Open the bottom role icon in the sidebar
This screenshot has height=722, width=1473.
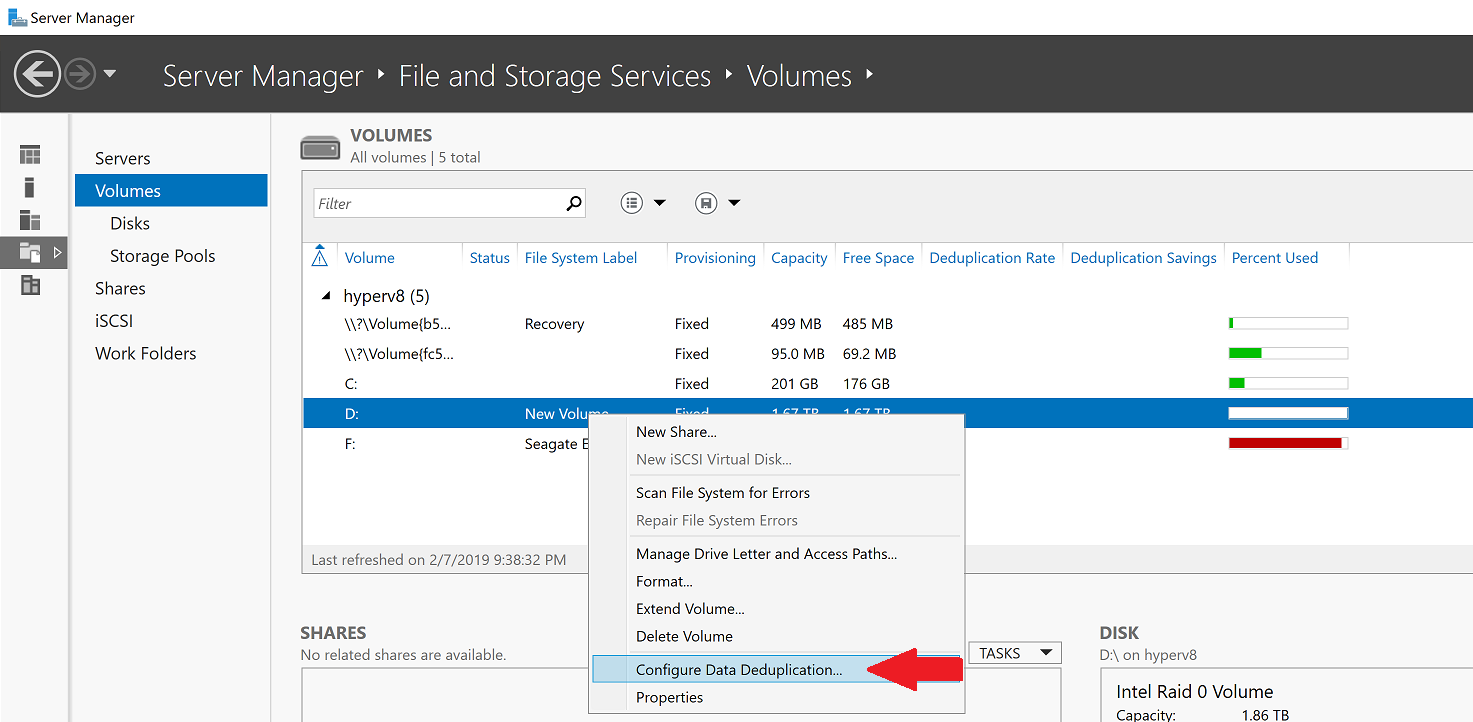coord(29,286)
